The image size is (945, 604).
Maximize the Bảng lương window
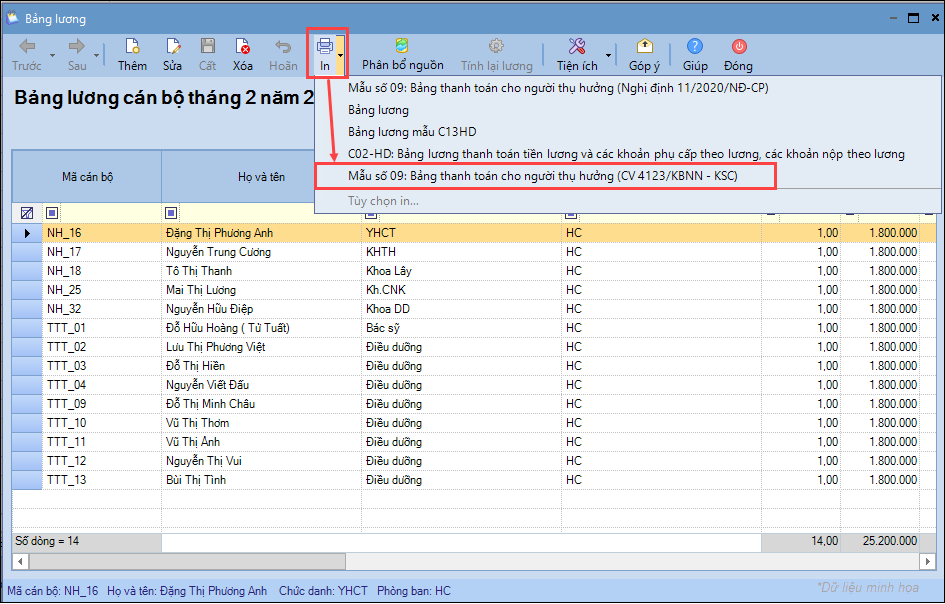pos(913,18)
